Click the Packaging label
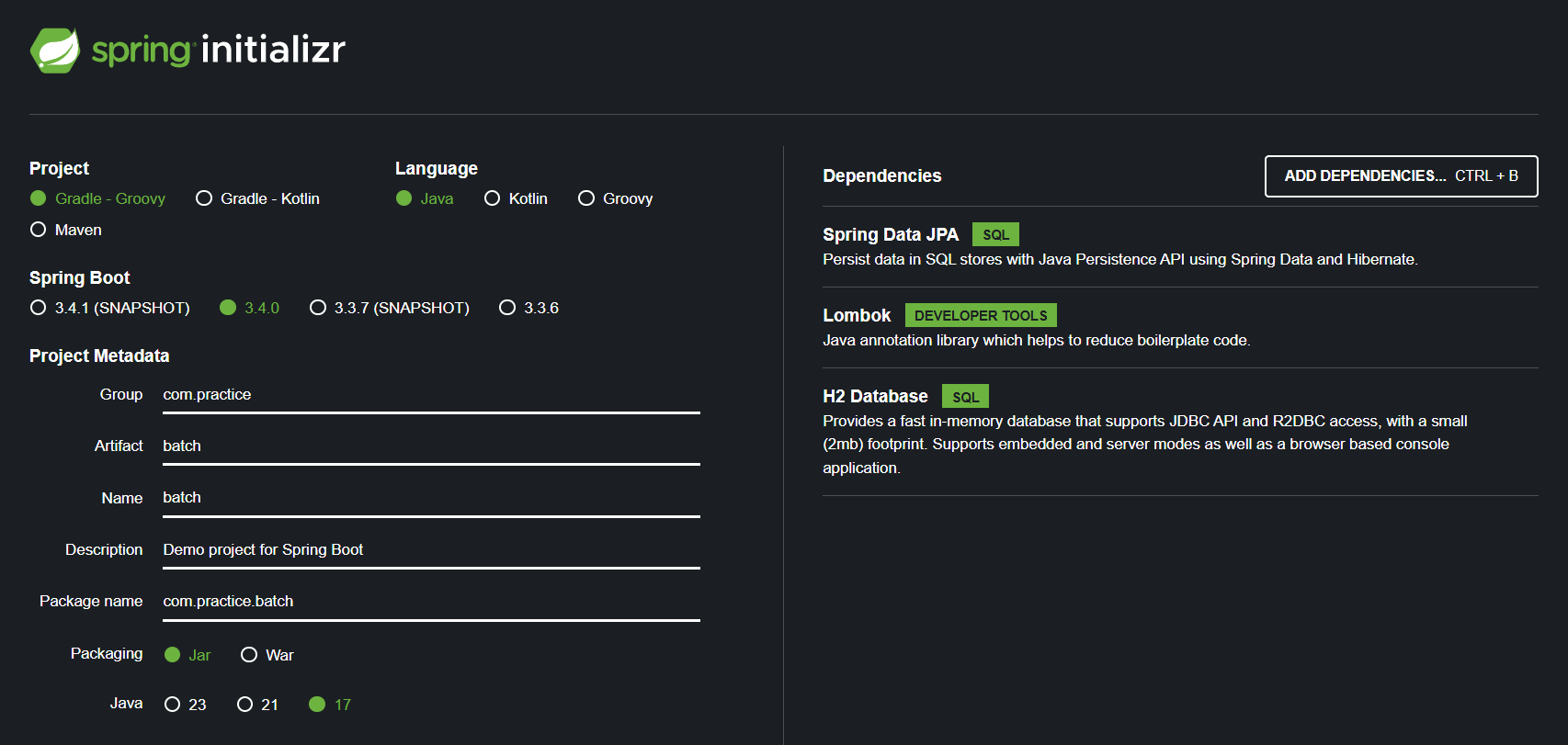Viewport: 1568px width, 745px height. pos(107,654)
